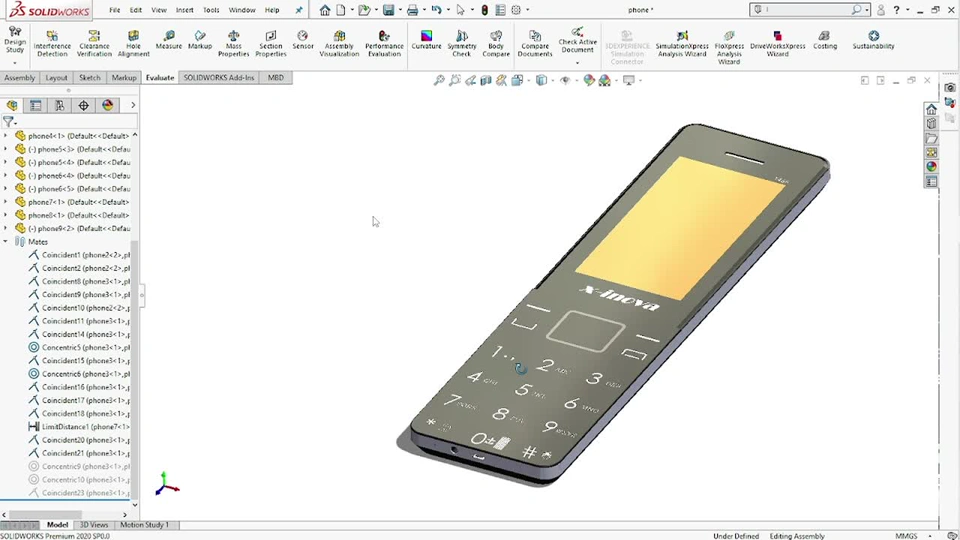The image size is (960, 540).
Task: Open Assembly Visualization
Action: 339,43
